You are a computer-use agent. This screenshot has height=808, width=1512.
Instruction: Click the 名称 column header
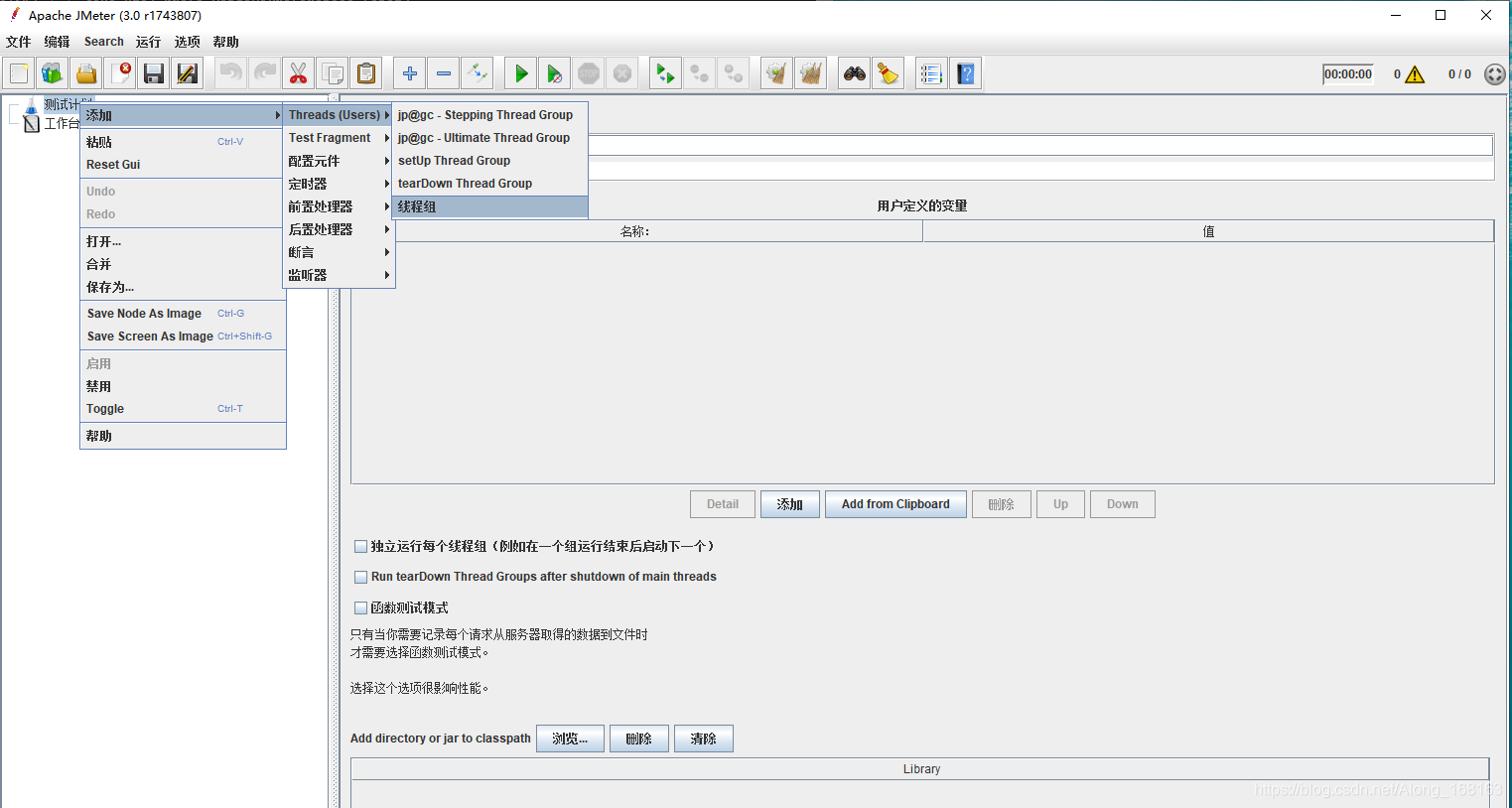636,231
